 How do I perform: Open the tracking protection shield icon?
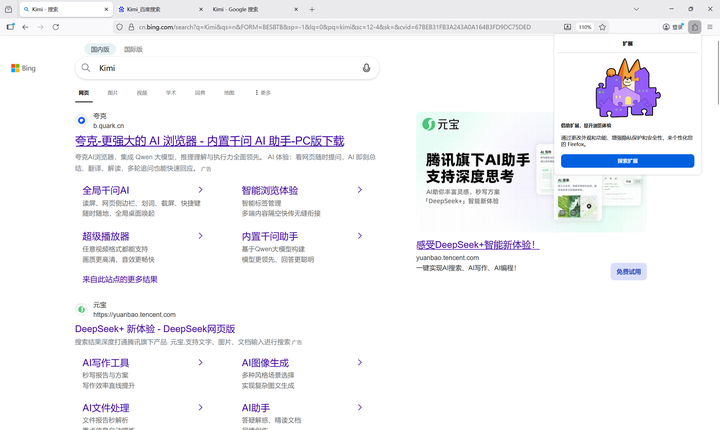click(119, 27)
